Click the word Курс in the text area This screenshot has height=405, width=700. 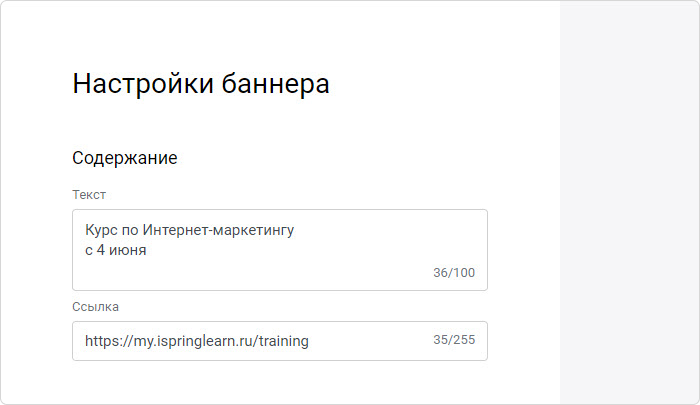pyautogui.click(x=101, y=230)
